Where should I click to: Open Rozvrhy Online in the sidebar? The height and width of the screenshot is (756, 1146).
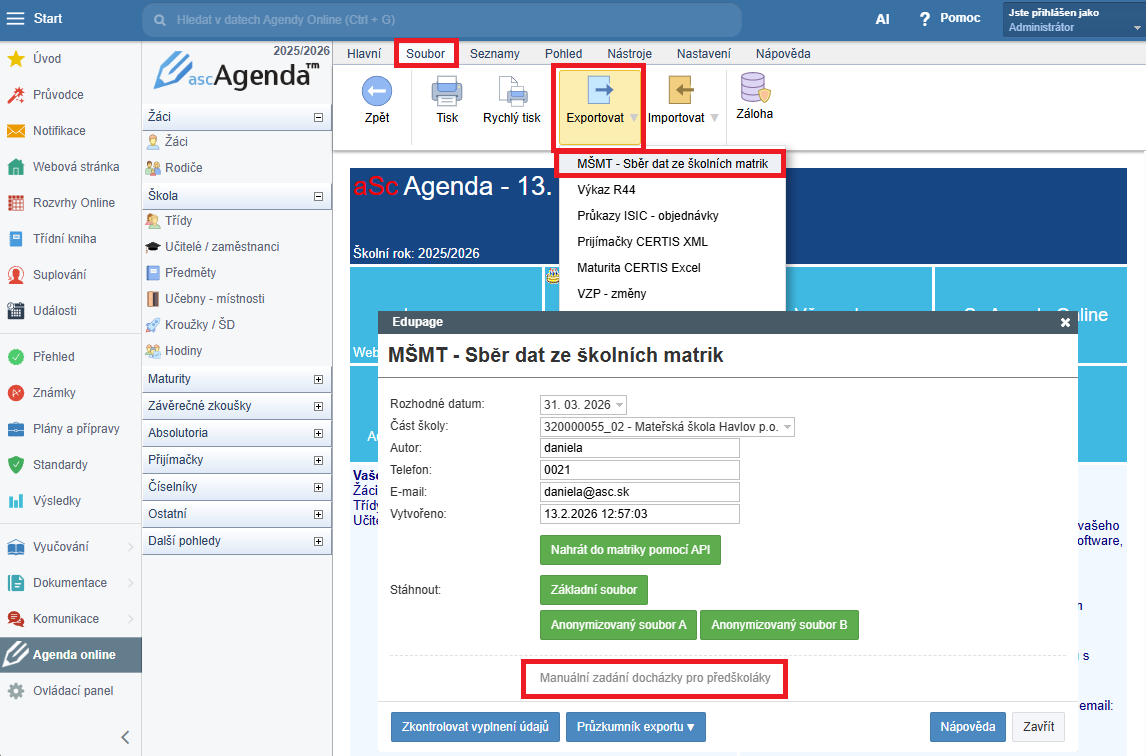click(73, 203)
